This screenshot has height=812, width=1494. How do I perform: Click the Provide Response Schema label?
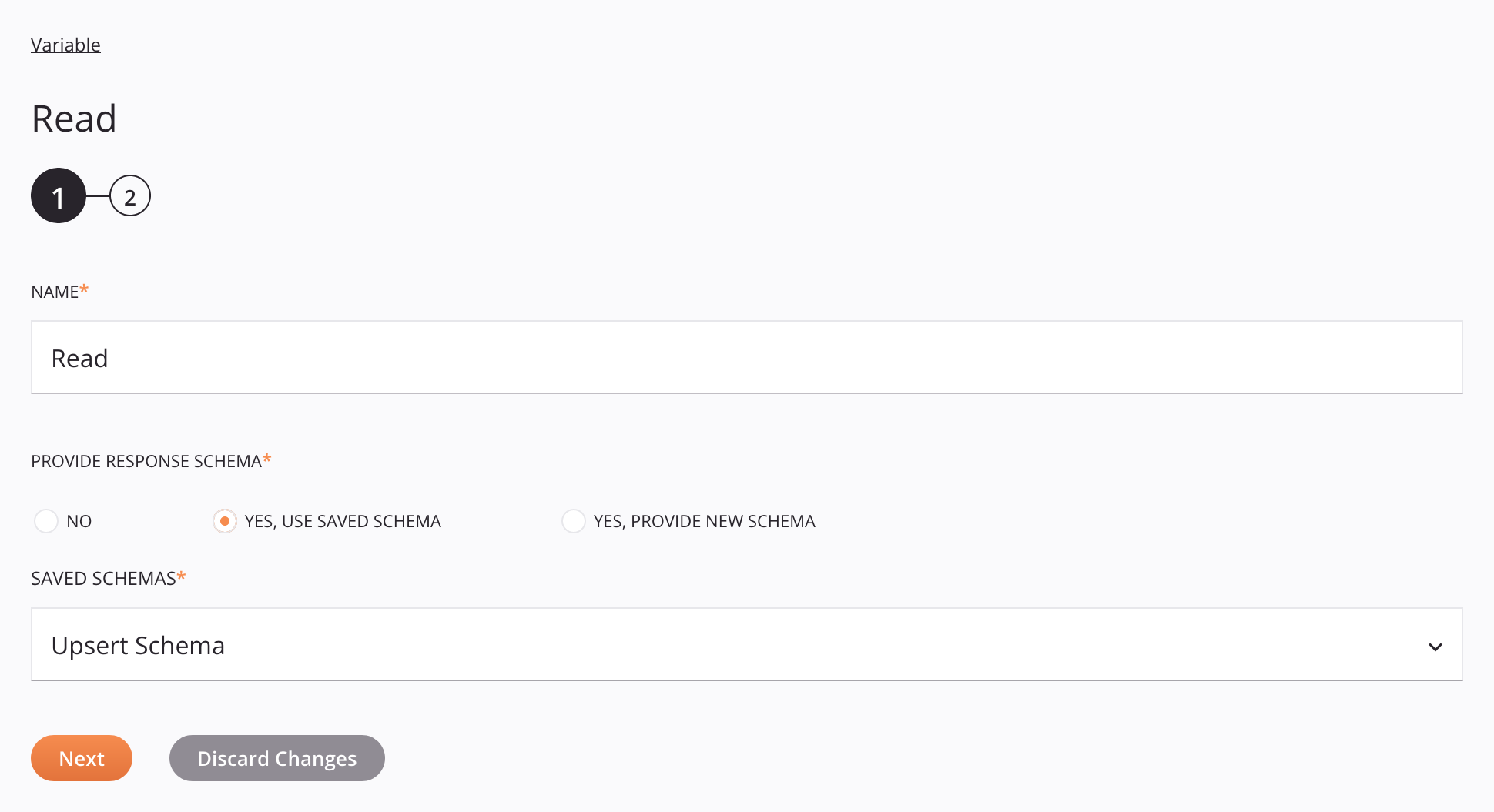146,461
